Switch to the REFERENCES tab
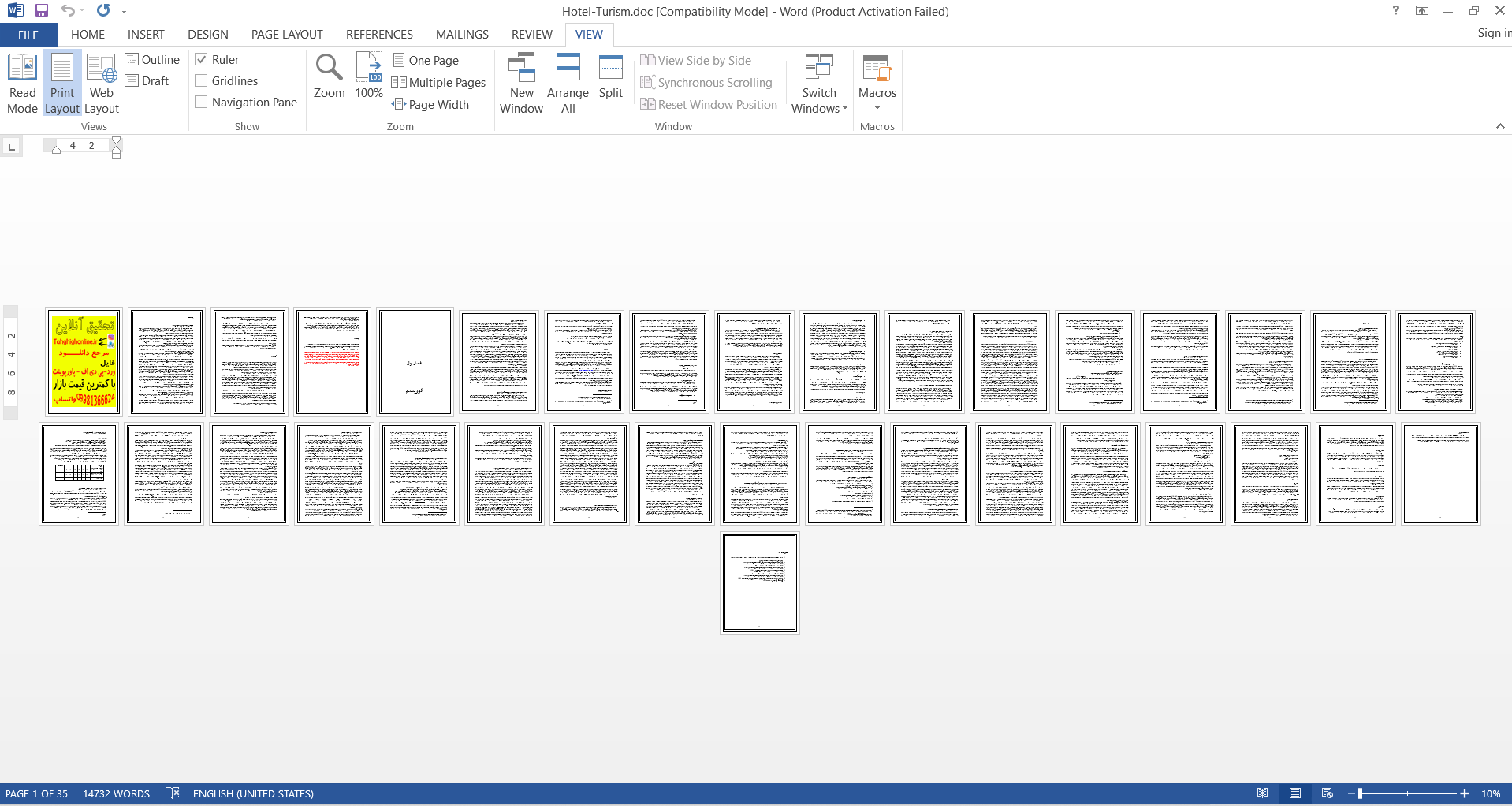 pos(379,35)
